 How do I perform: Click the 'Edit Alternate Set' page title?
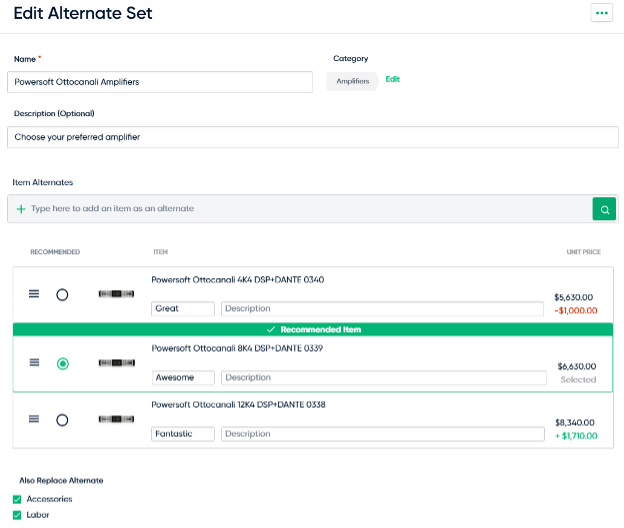[83, 13]
